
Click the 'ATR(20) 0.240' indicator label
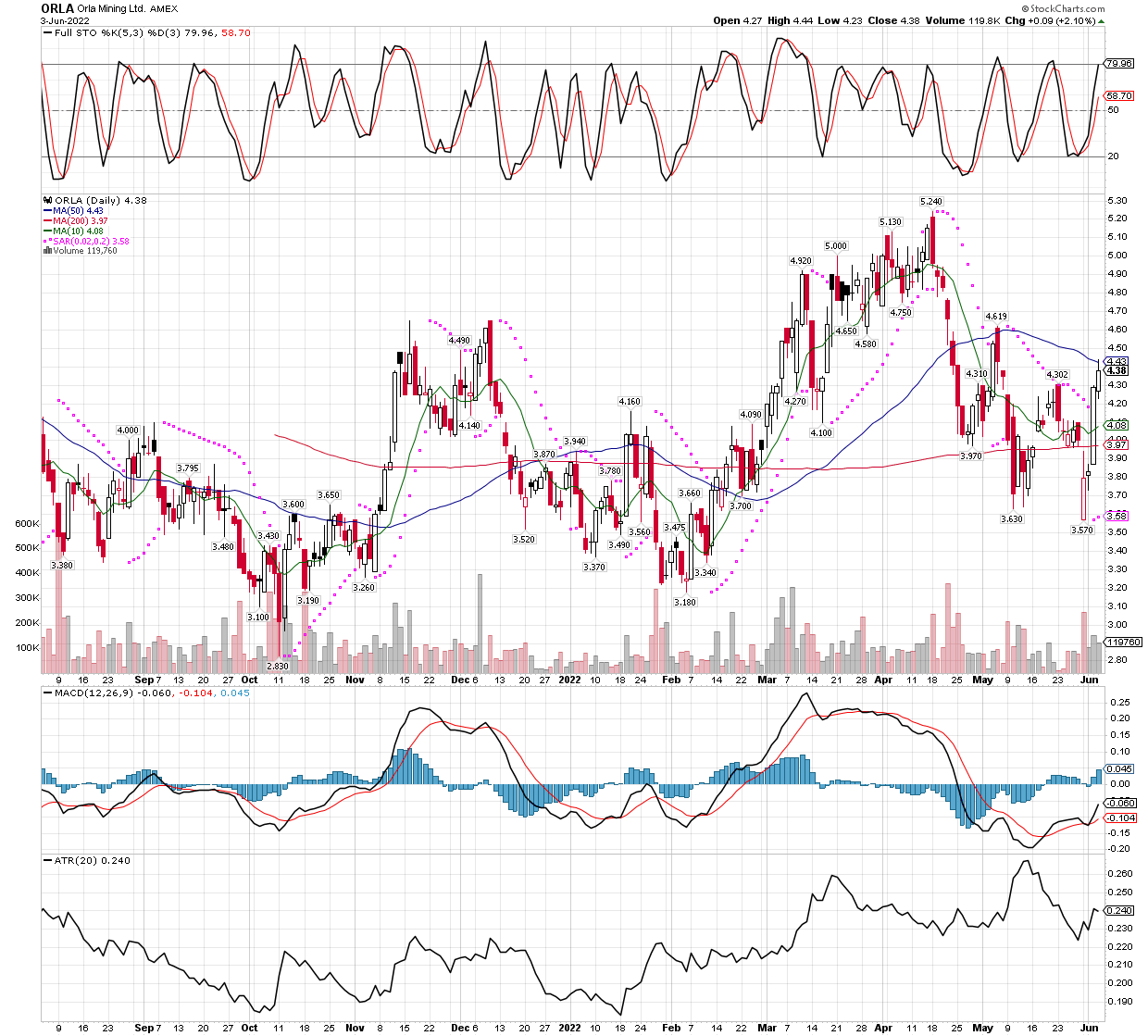(93, 861)
